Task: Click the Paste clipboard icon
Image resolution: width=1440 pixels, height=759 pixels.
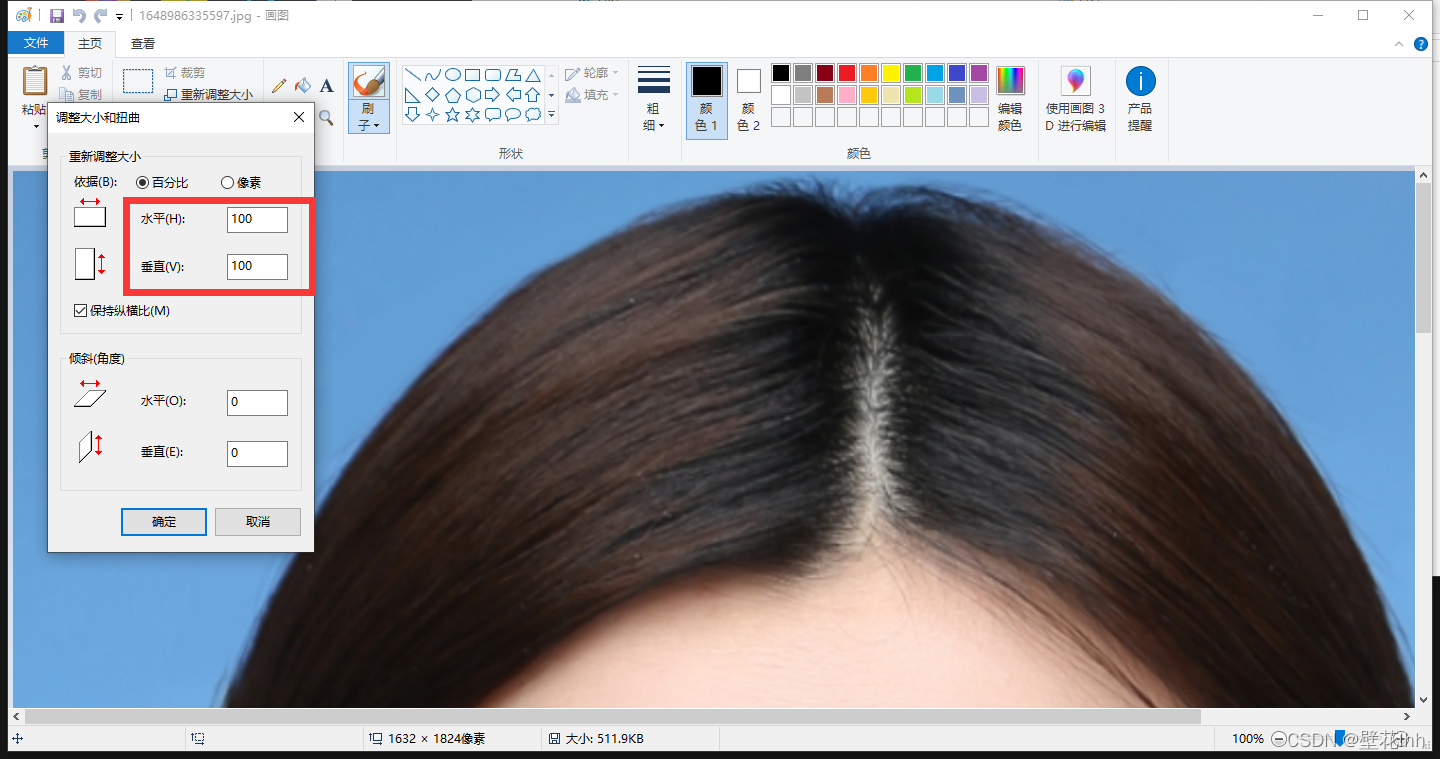Action: tap(35, 80)
